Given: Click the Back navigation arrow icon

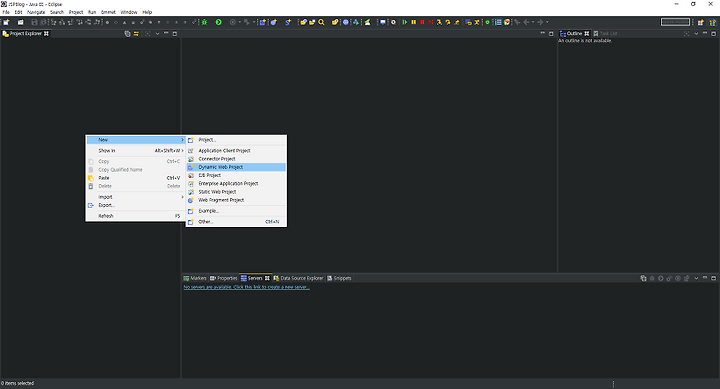Looking at the screenshot, I should pyautogui.click(x=526, y=22).
